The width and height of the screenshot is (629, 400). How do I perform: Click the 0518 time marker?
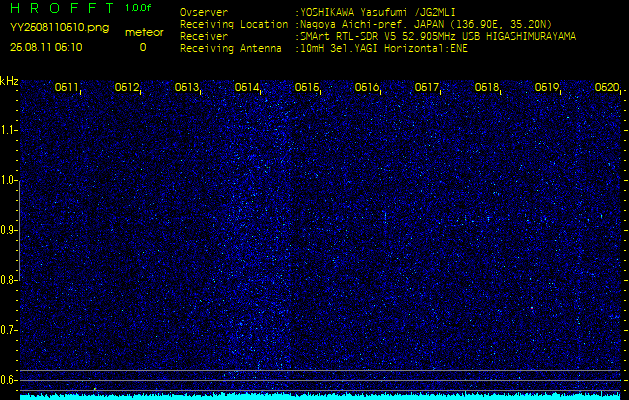(x=487, y=87)
